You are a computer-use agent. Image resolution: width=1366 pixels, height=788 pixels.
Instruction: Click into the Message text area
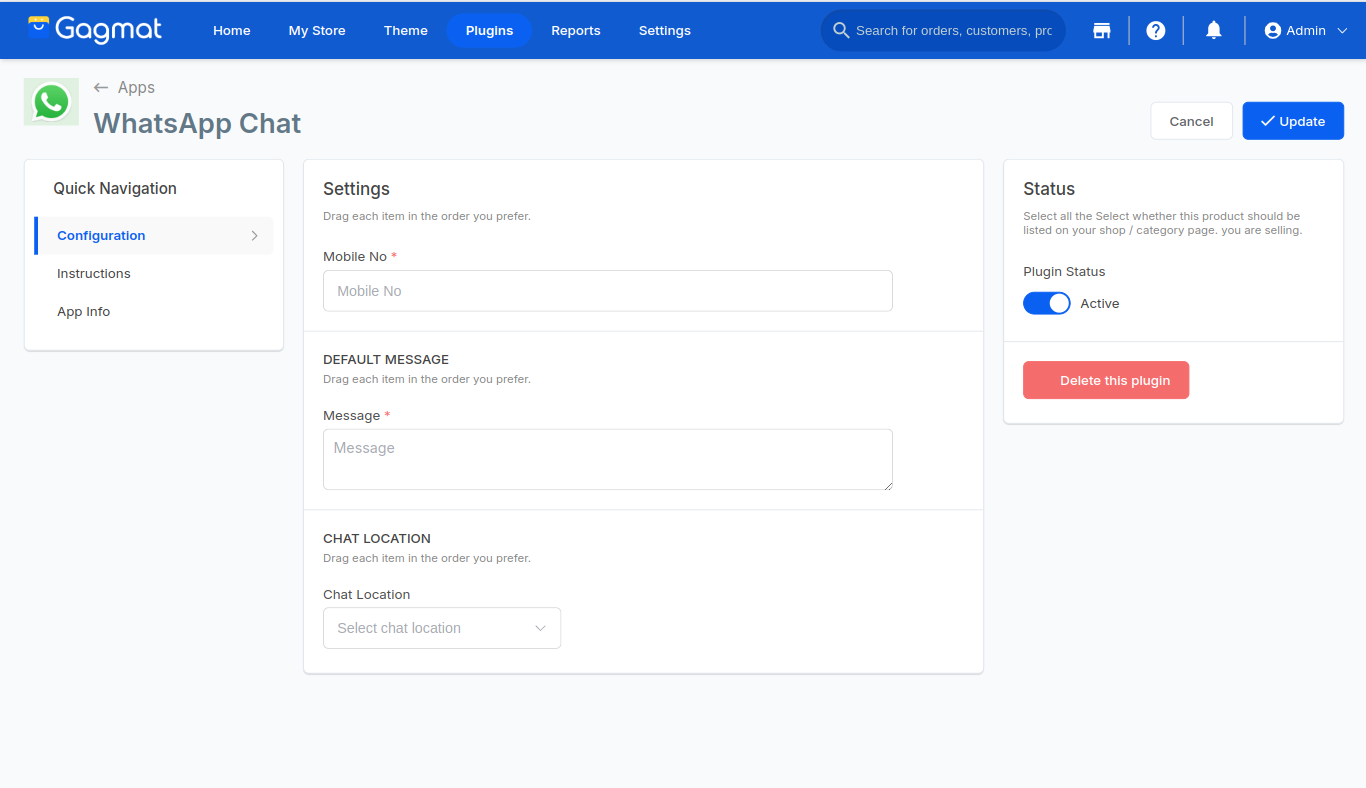click(x=608, y=460)
